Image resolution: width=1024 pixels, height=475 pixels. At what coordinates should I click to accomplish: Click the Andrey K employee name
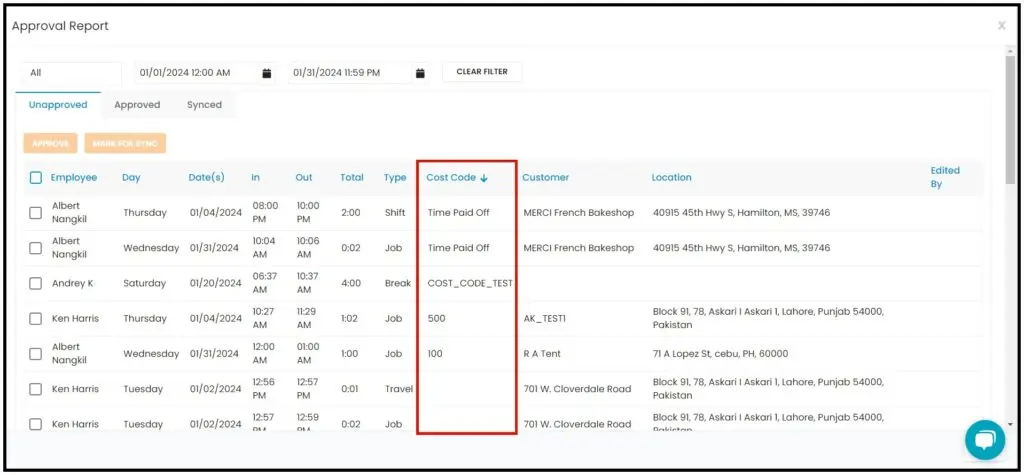(72, 284)
